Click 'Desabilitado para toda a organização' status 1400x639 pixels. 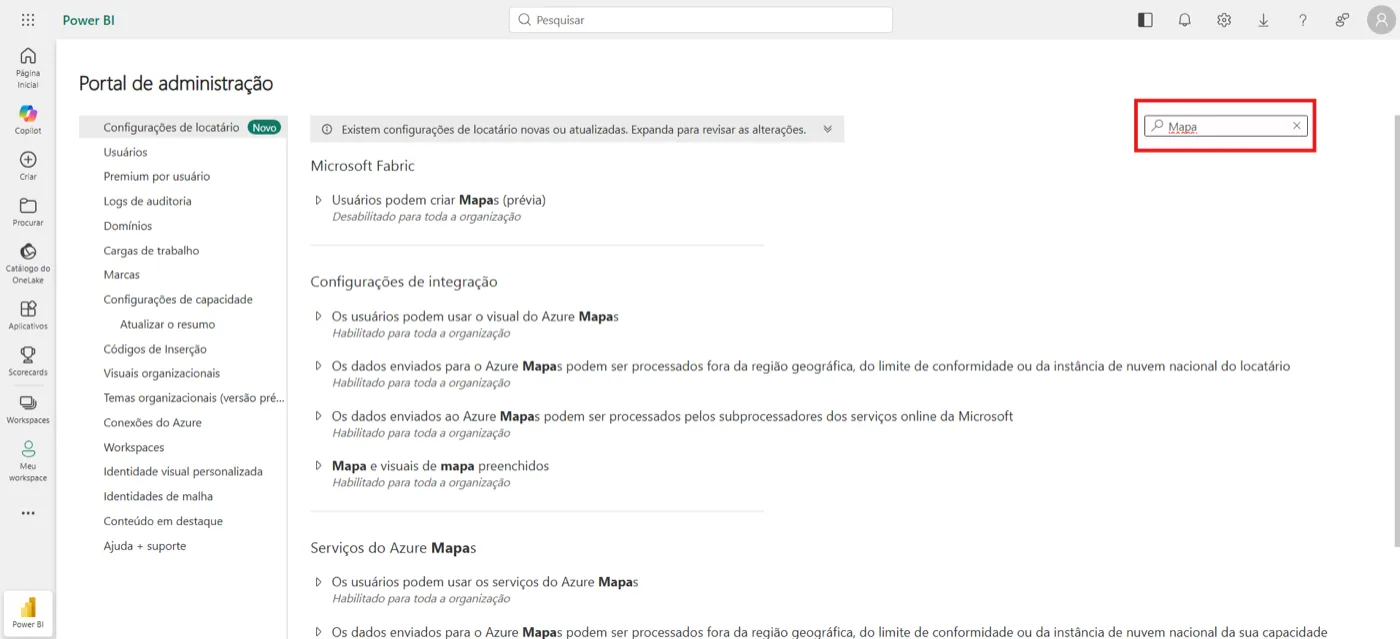(x=426, y=216)
